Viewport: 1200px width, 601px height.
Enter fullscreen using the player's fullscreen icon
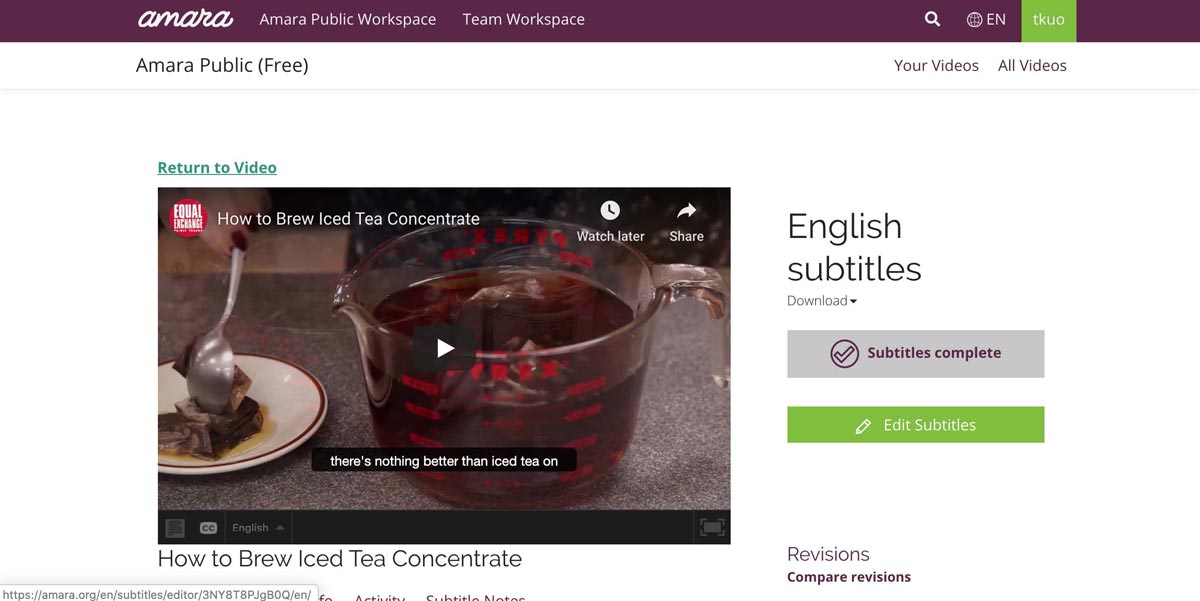point(712,527)
